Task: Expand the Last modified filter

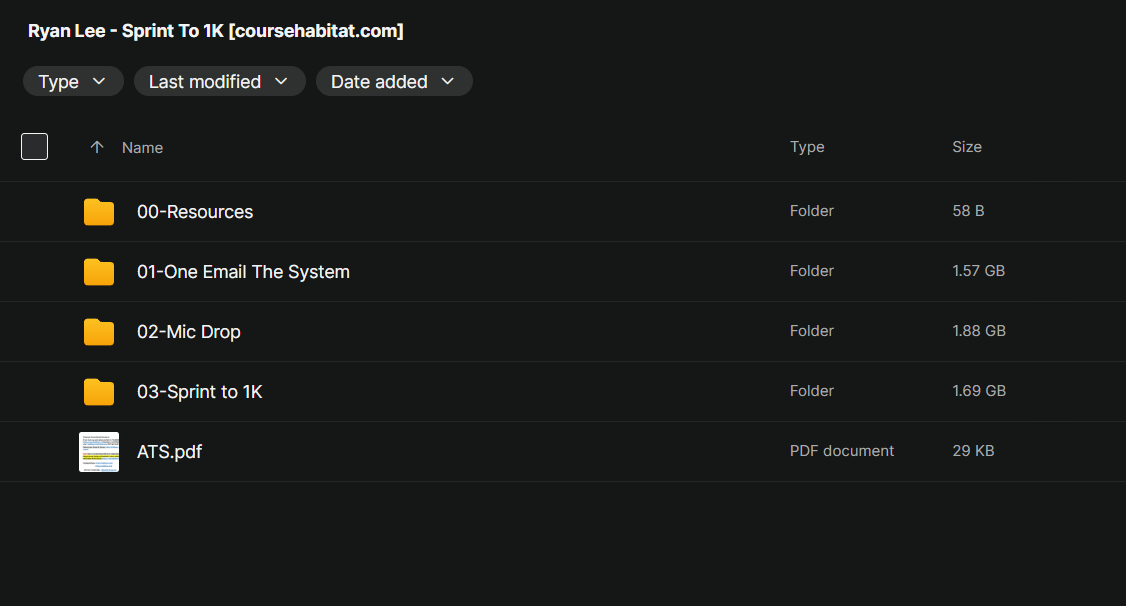Action: point(219,82)
